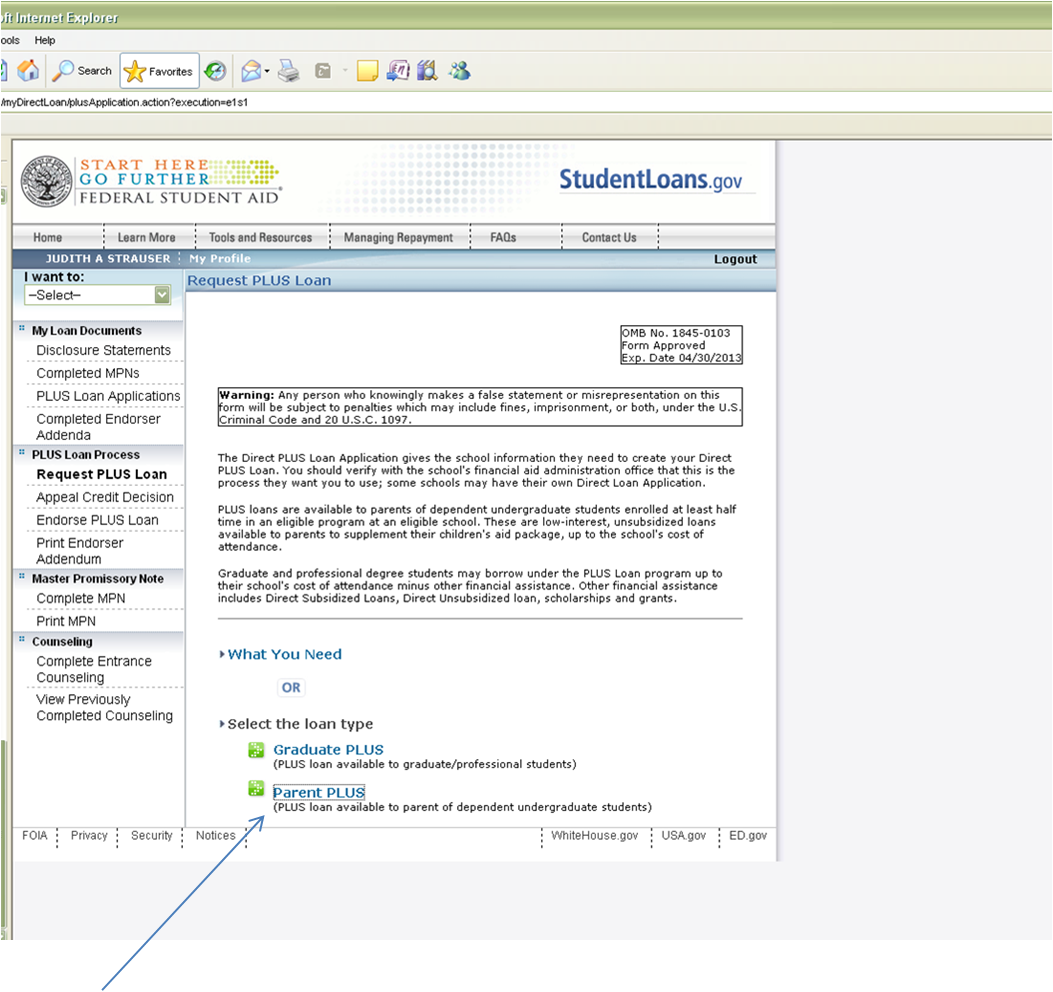This screenshot has width=1053, height=992.
Task: Click the JUDITH A STRAUSER user name
Action: click(108, 259)
